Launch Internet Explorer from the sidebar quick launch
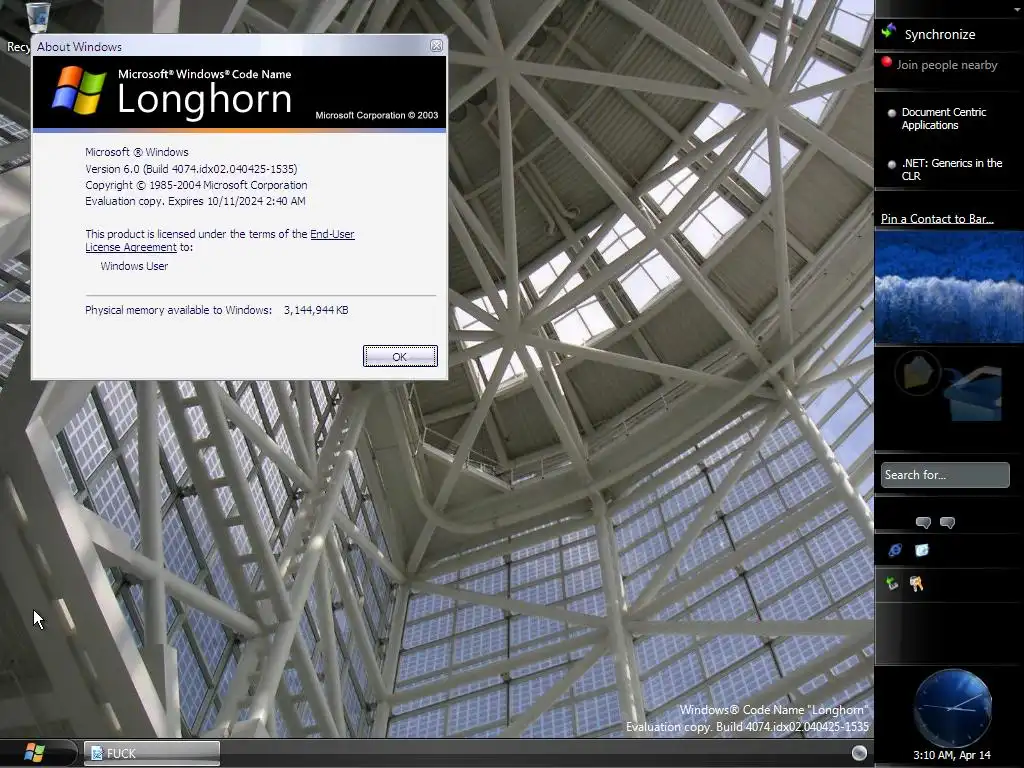Image resolution: width=1024 pixels, height=768 pixels. point(895,550)
